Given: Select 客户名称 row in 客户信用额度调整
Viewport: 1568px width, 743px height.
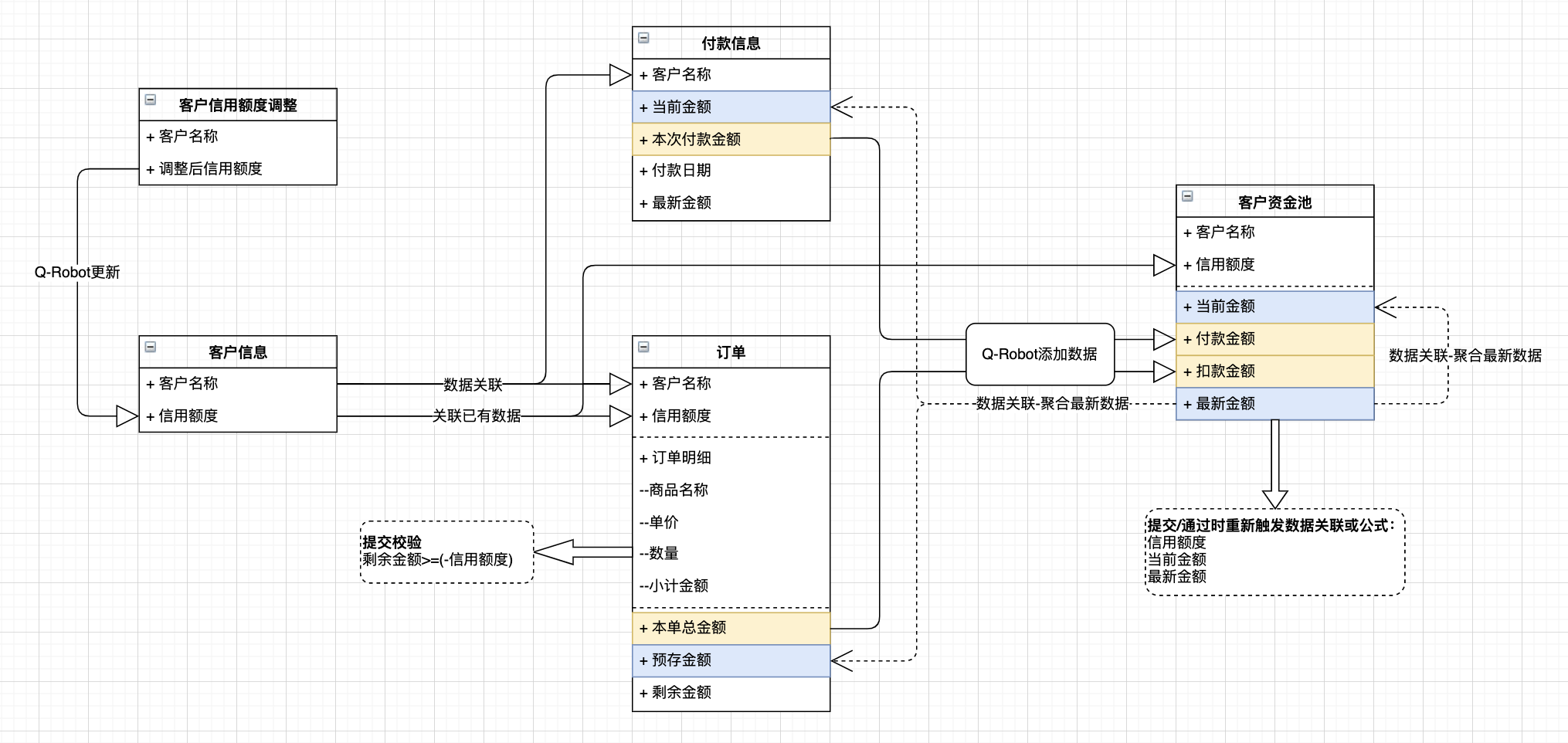Looking at the screenshot, I should click(x=238, y=137).
